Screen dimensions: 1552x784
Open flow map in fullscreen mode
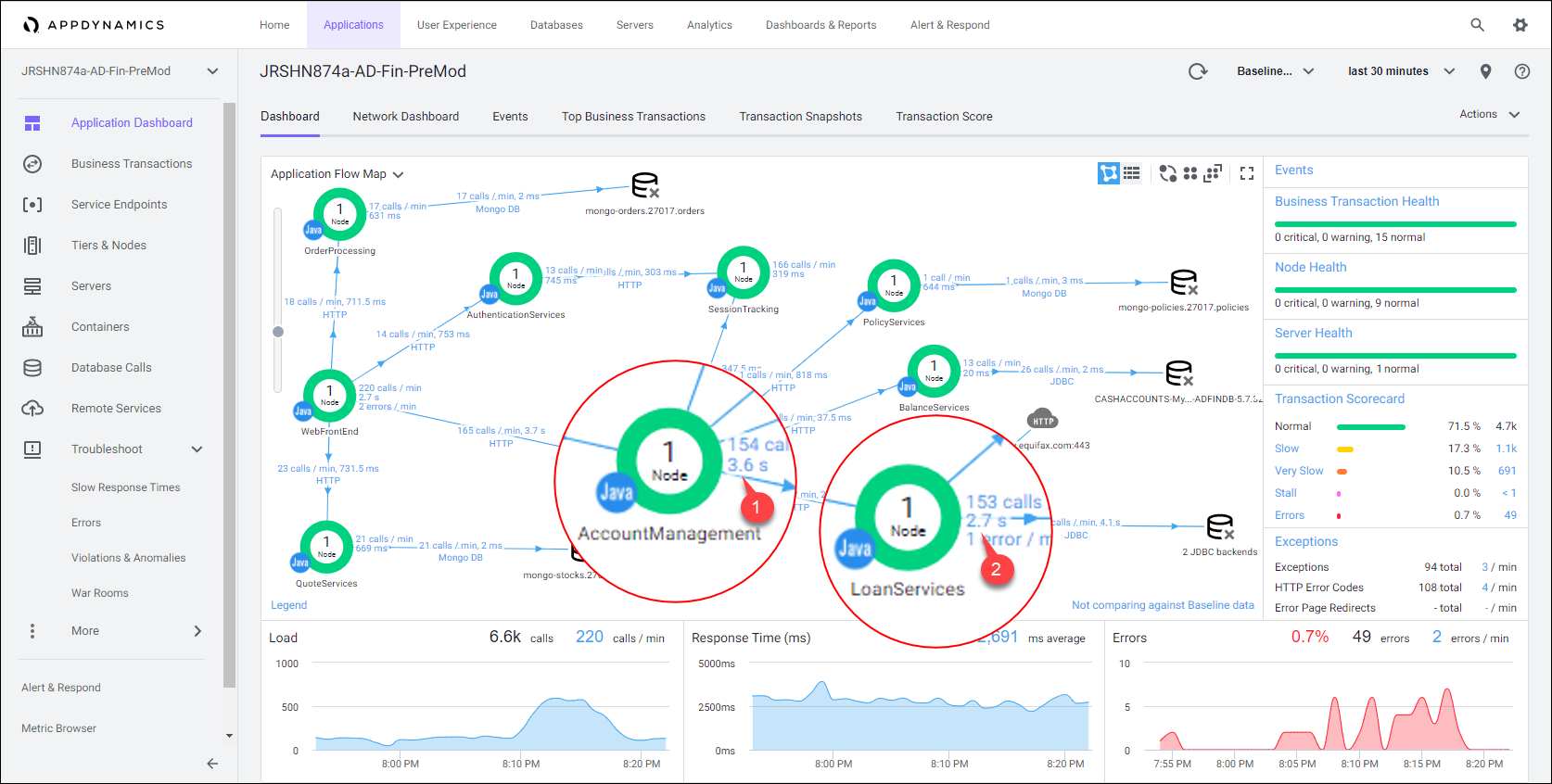[x=1247, y=173]
